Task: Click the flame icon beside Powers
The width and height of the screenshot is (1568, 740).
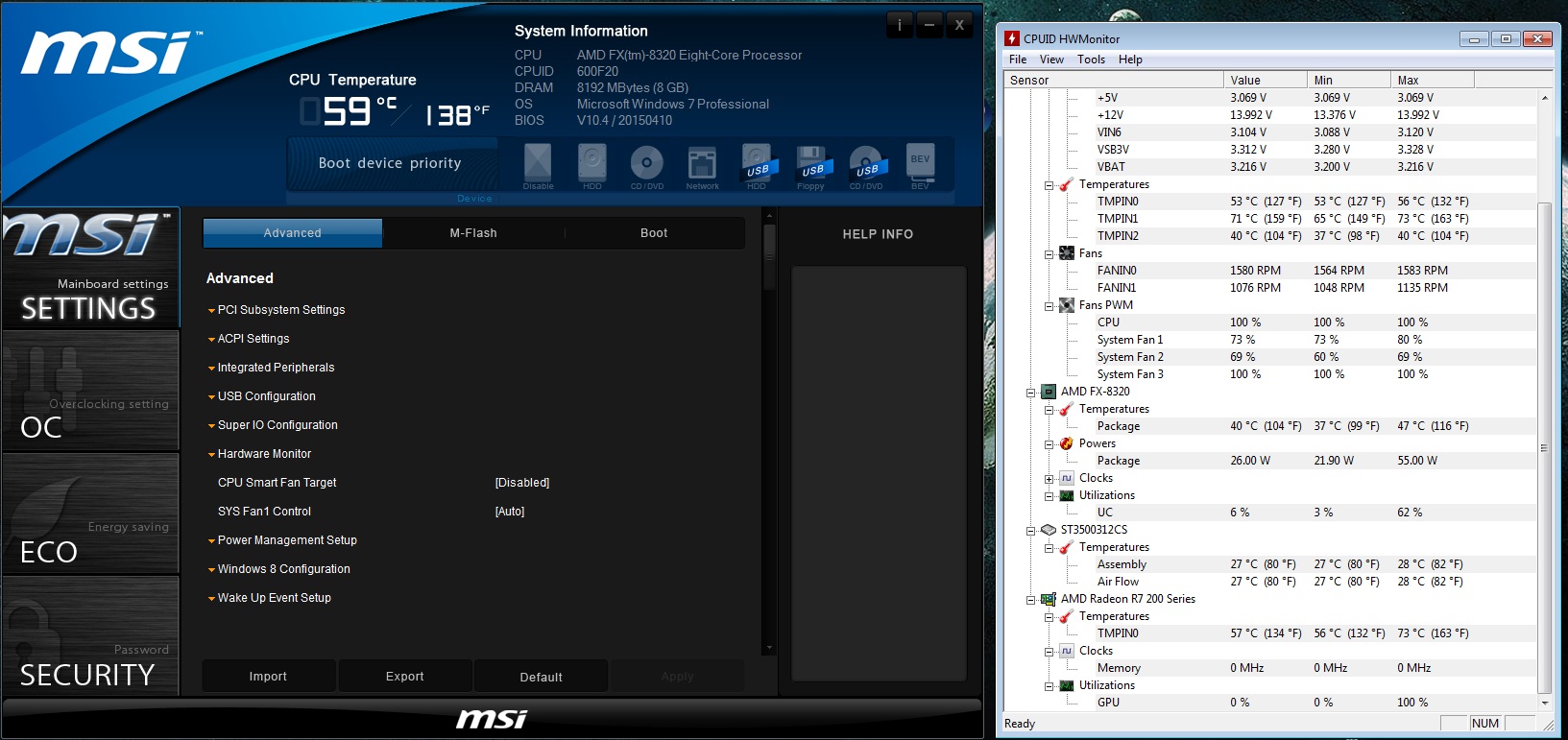Action: pyautogui.click(x=1066, y=443)
